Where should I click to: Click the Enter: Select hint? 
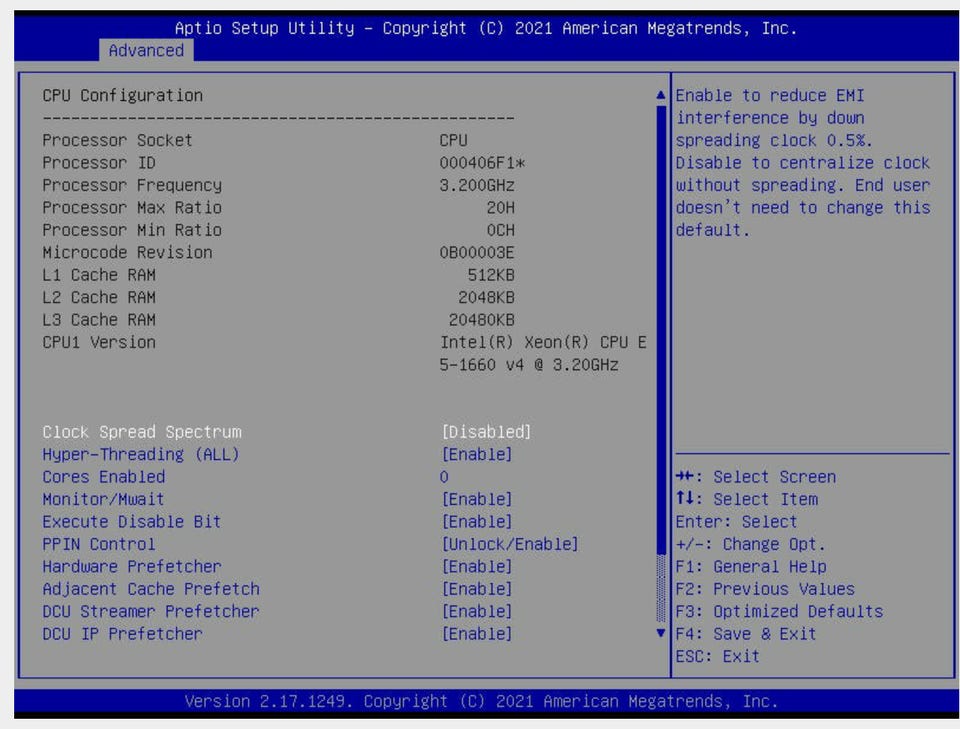tap(737, 522)
